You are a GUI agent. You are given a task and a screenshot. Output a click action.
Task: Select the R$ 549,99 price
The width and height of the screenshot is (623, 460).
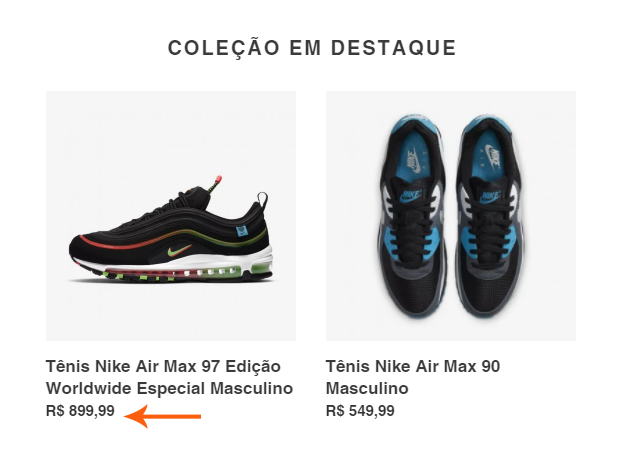(x=360, y=410)
